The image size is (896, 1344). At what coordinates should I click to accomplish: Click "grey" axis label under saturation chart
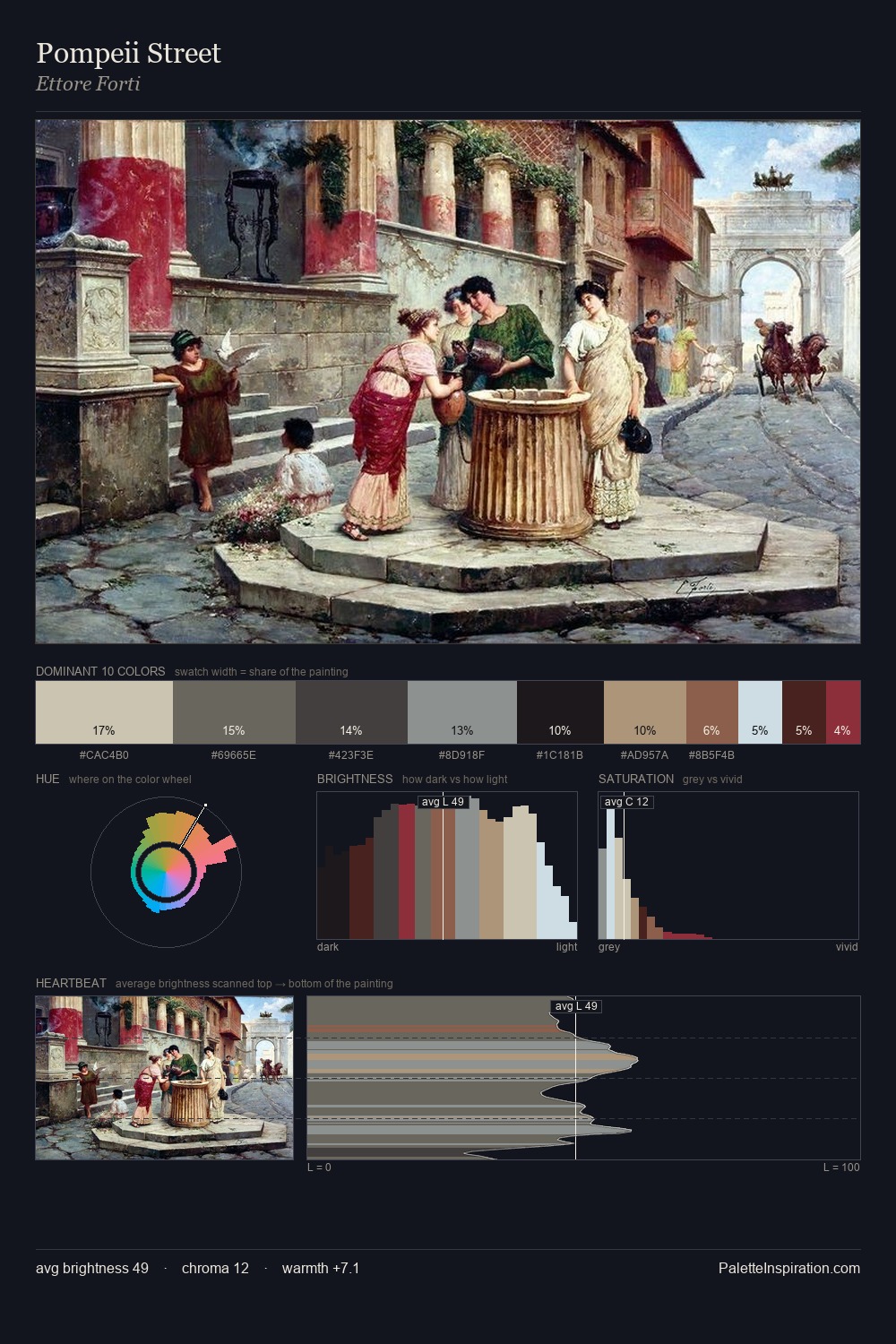coord(609,947)
